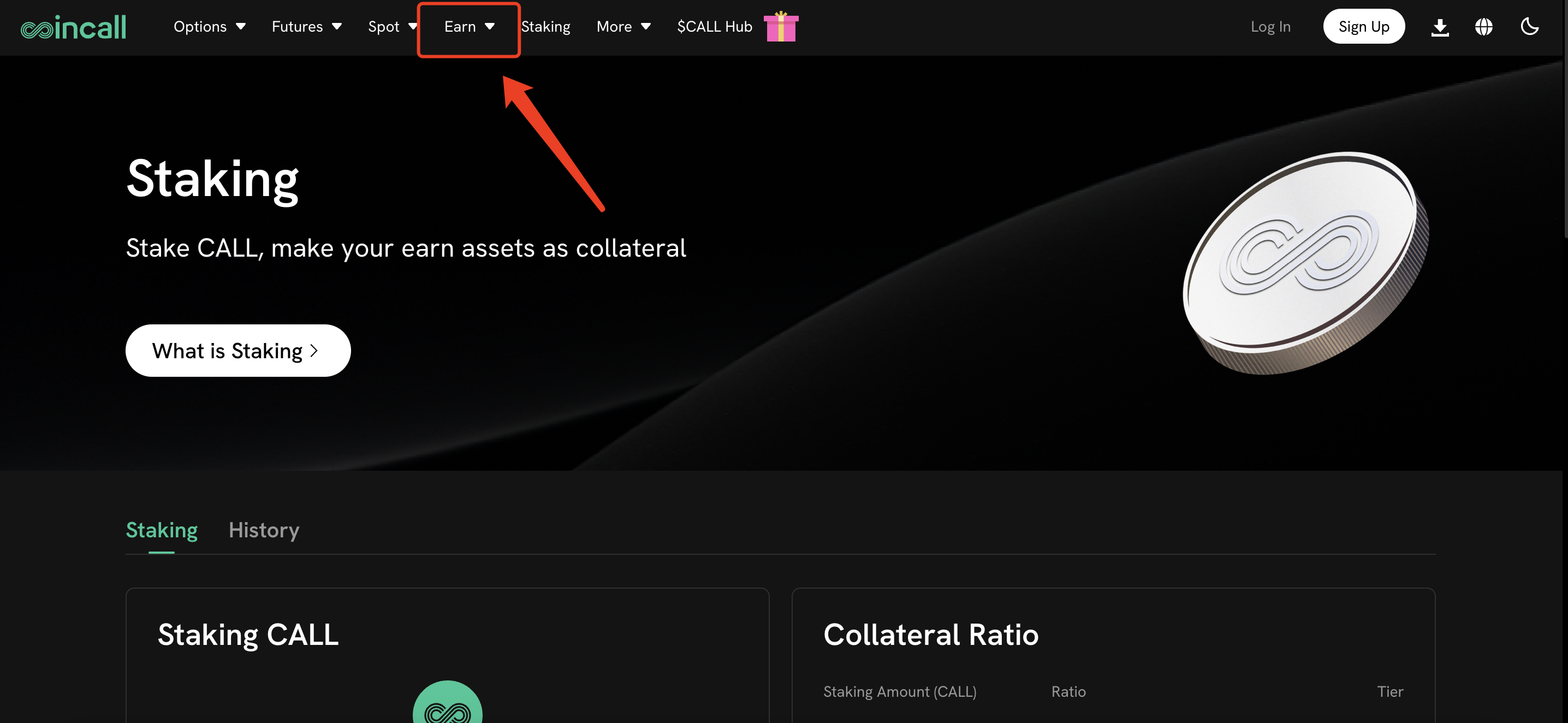Toggle dark mode moon icon
The width and height of the screenshot is (1568, 723).
(x=1530, y=27)
